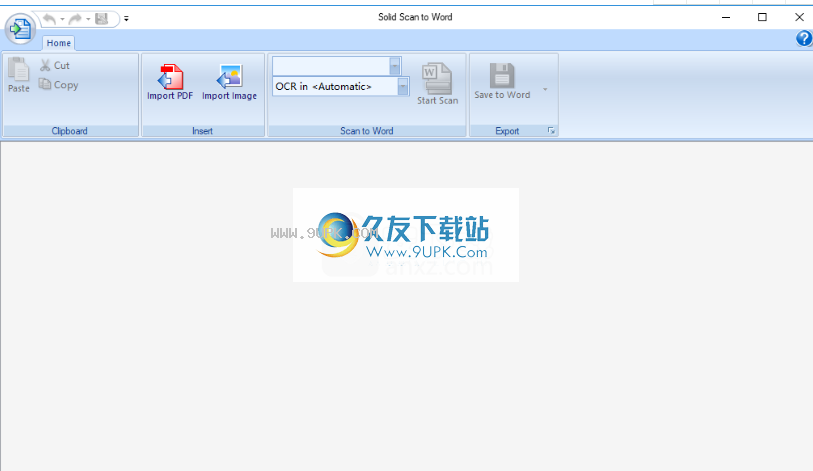The image size is (813, 471).
Task: Click inside the empty scanner selection field
Action: click(331, 66)
